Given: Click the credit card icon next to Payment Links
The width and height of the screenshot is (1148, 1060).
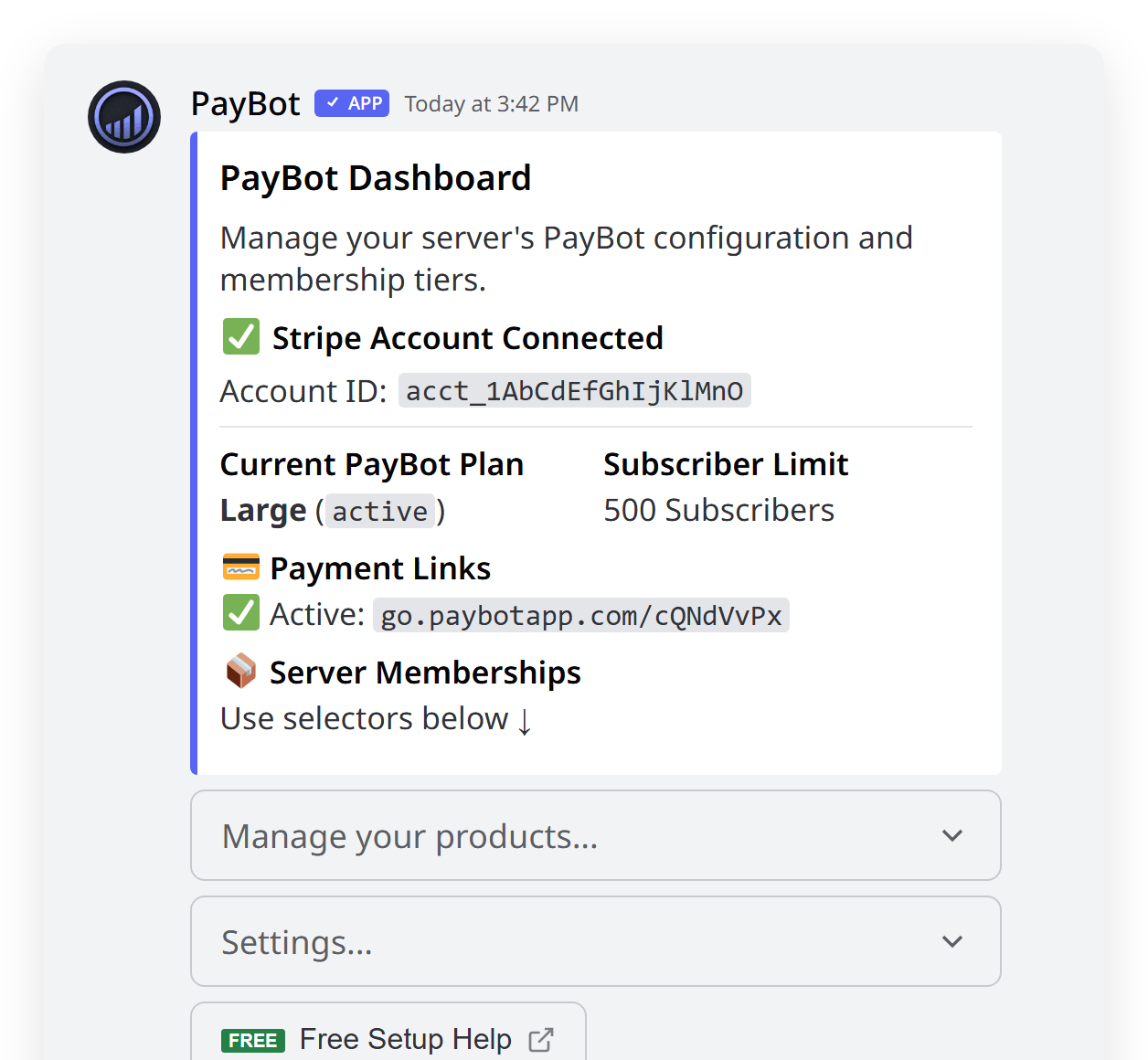Looking at the screenshot, I should (x=240, y=567).
